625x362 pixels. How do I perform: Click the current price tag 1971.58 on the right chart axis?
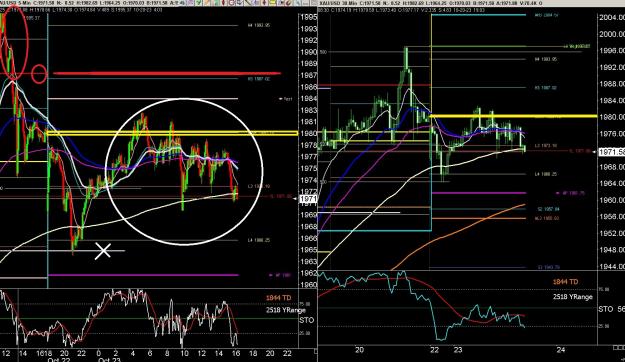pos(612,152)
